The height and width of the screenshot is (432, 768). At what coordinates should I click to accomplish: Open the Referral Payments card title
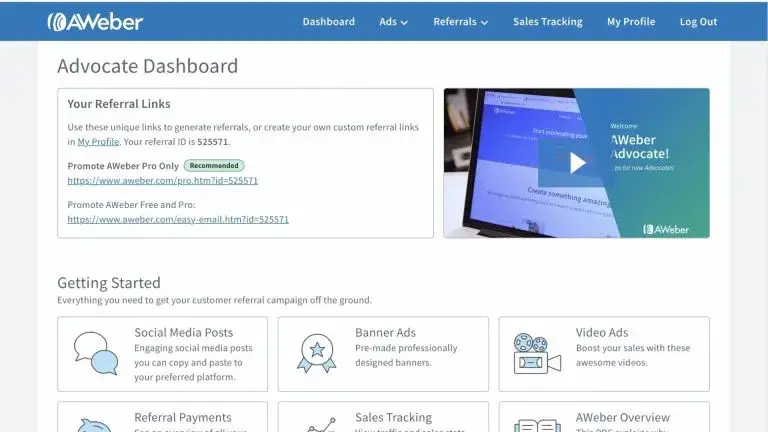point(183,417)
